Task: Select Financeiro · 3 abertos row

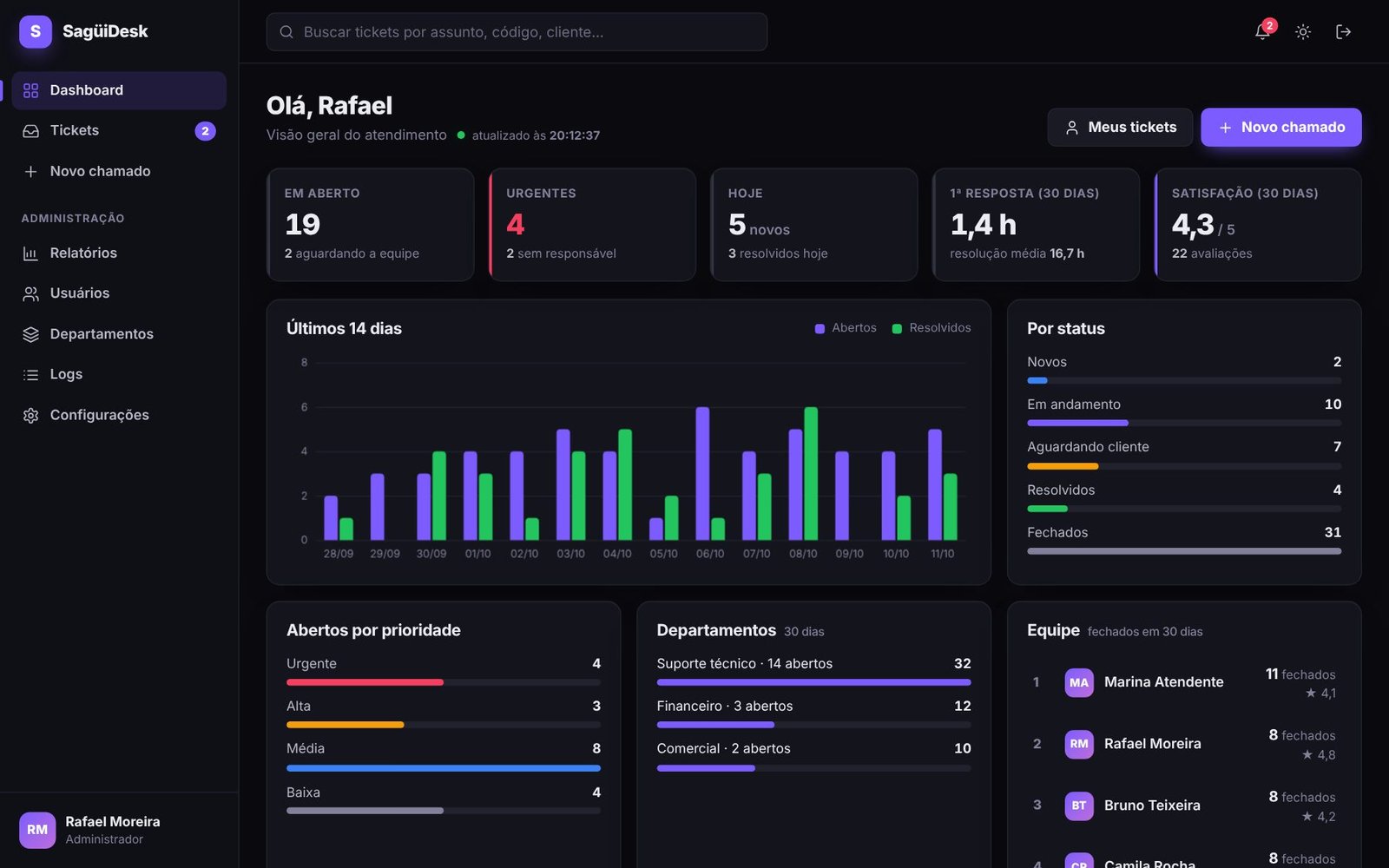Action: (x=813, y=713)
